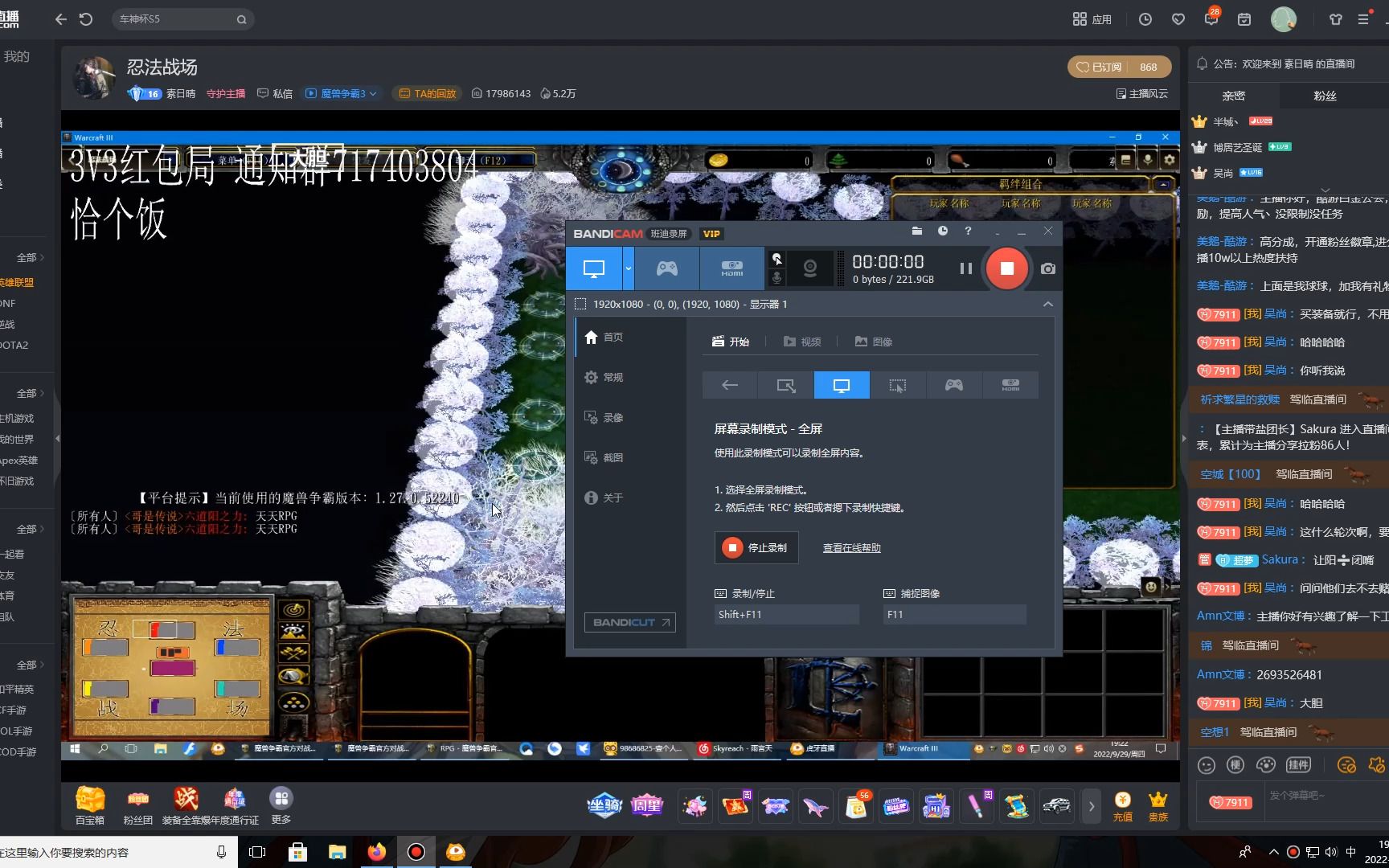Open 应用 apps grid in top bar
The image size is (1389, 868).
coord(1092,19)
